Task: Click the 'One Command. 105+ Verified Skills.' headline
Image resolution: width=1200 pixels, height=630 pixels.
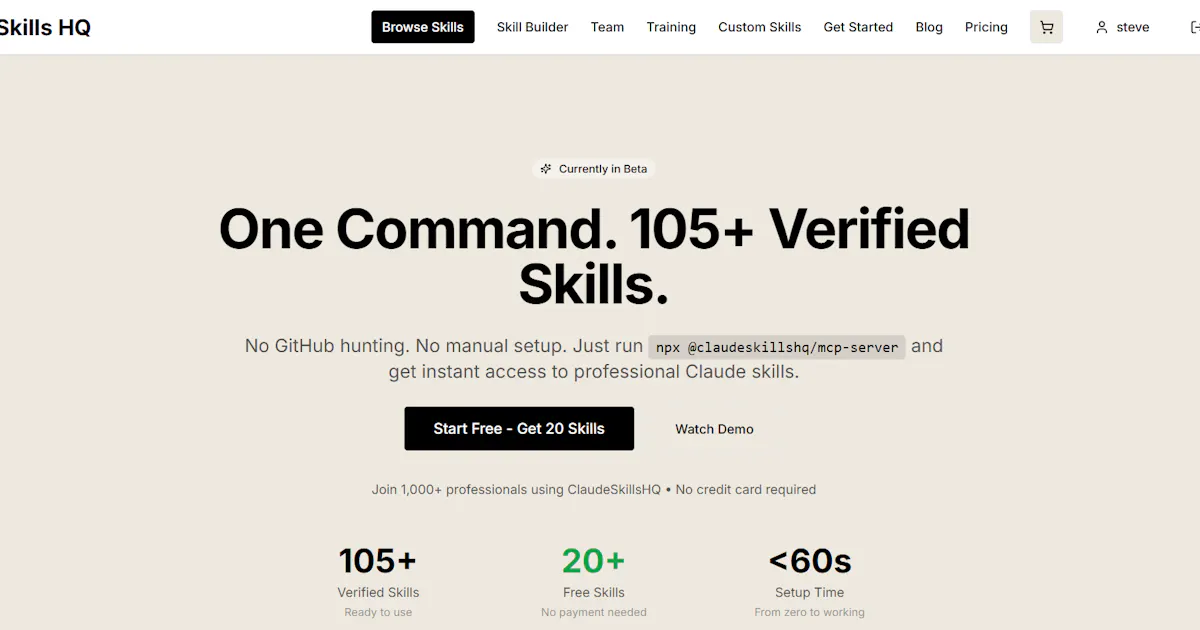Action: (594, 257)
